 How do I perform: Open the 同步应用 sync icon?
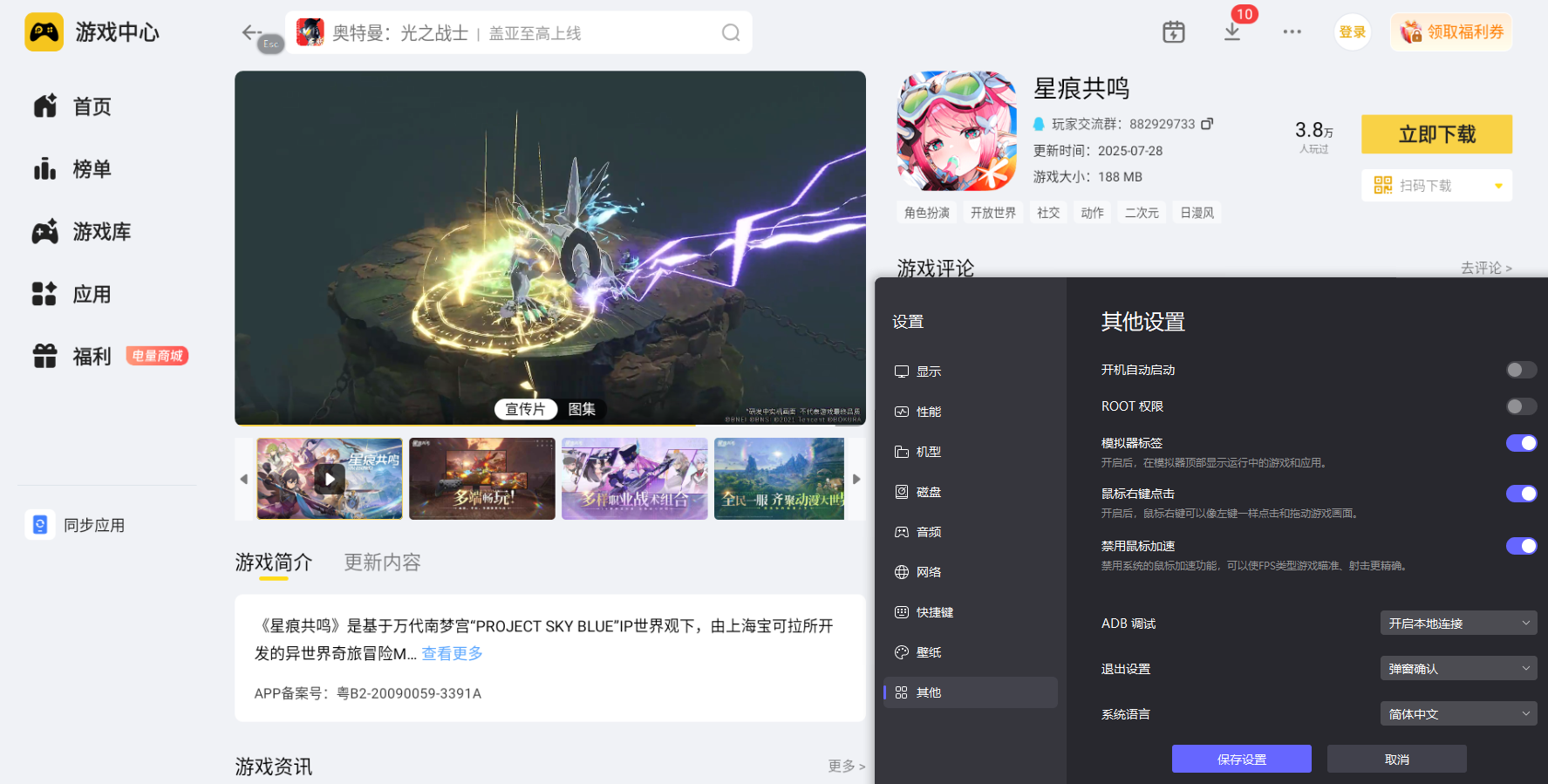coord(40,525)
